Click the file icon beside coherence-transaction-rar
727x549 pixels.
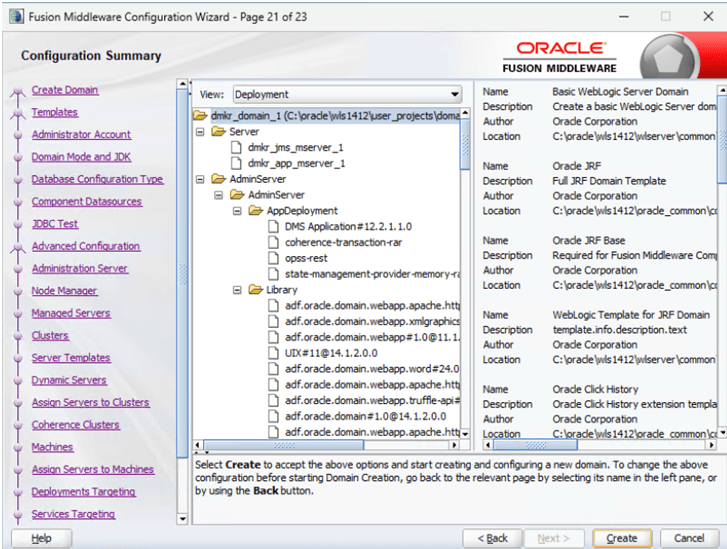[274, 242]
